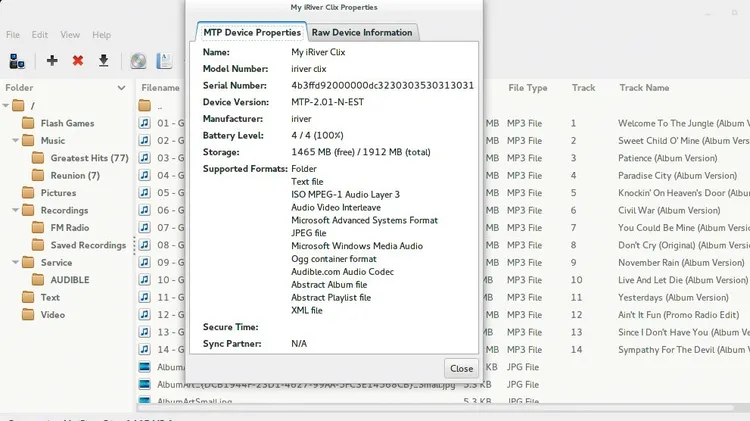This screenshot has height=421, width=750.
Task: Select the Music folder label
Action: (x=53, y=140)
